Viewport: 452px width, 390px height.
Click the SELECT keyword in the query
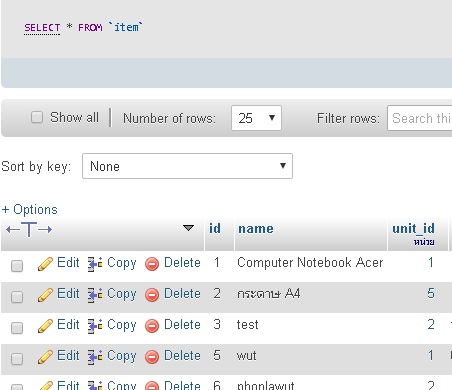point(42,28)
